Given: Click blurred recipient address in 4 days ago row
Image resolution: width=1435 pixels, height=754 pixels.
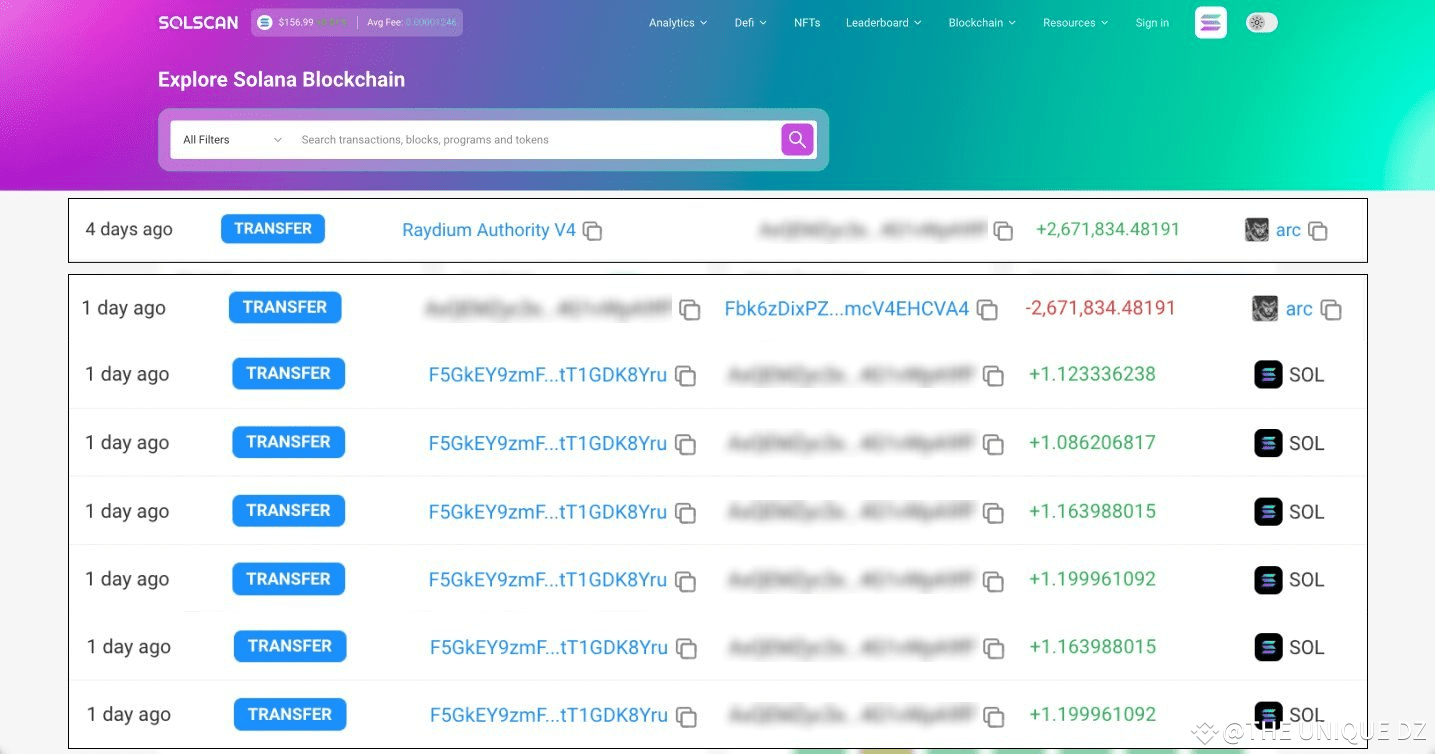Looking at the screenshot, I should click(x=873, y=230).
